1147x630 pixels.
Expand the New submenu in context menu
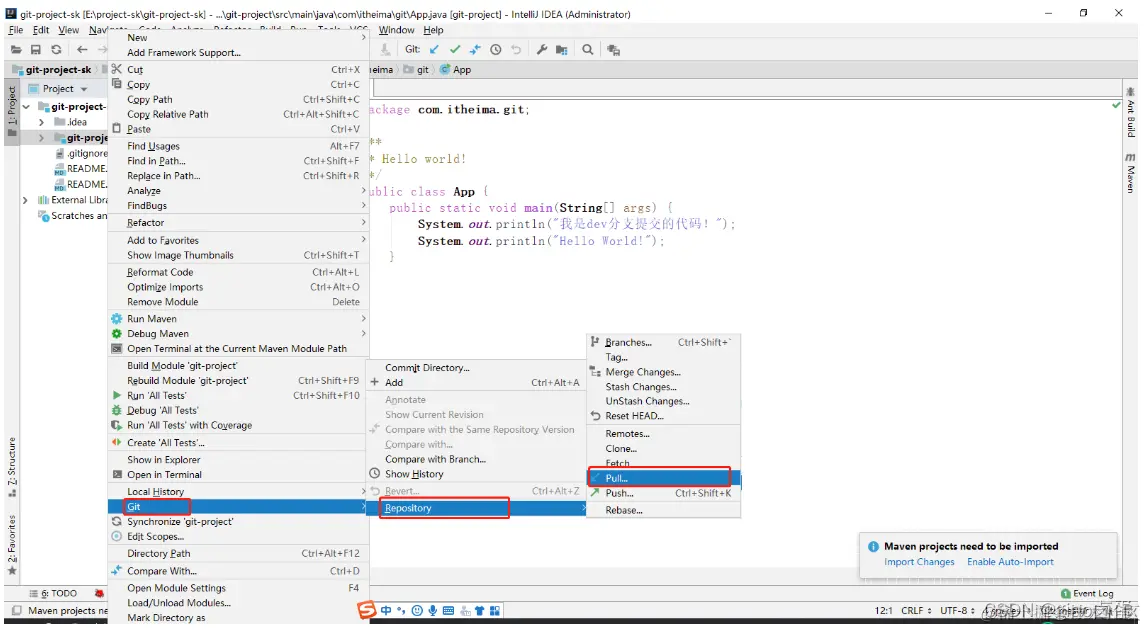pos(238,37)
